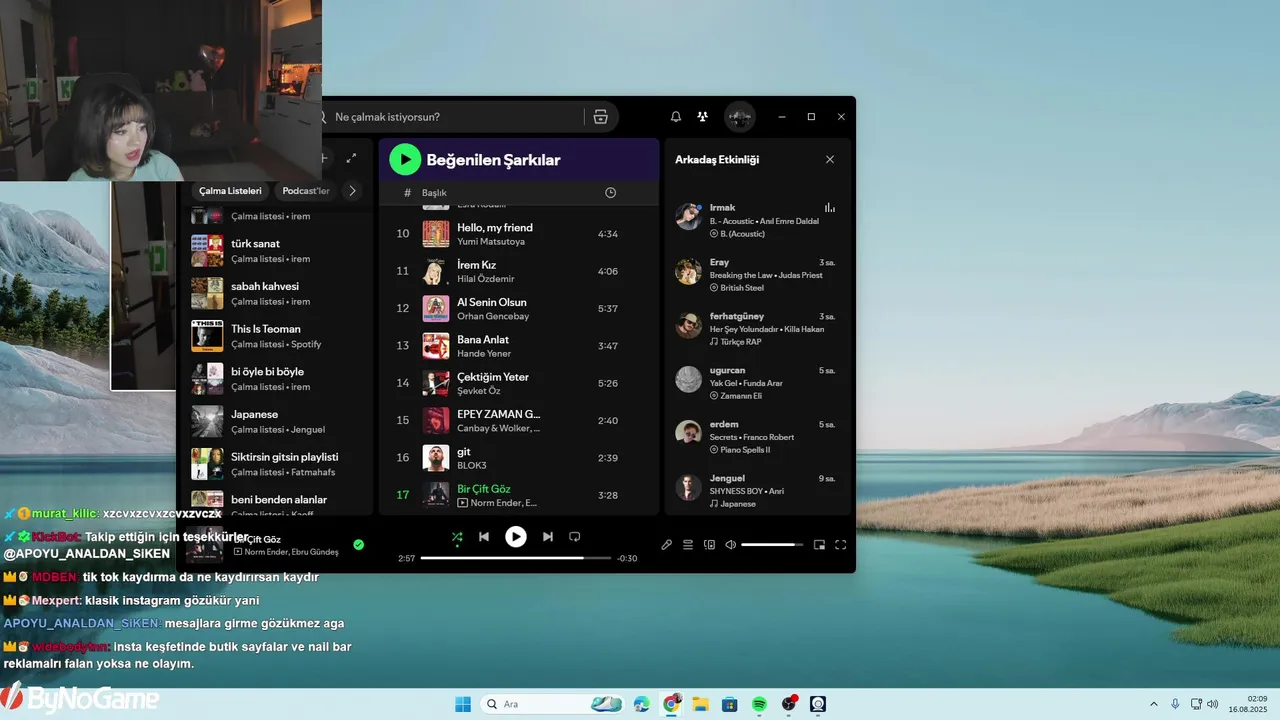Open the türk sanat playlist
Viewport: 1280px width, 720px height.
tap(275, 250)
